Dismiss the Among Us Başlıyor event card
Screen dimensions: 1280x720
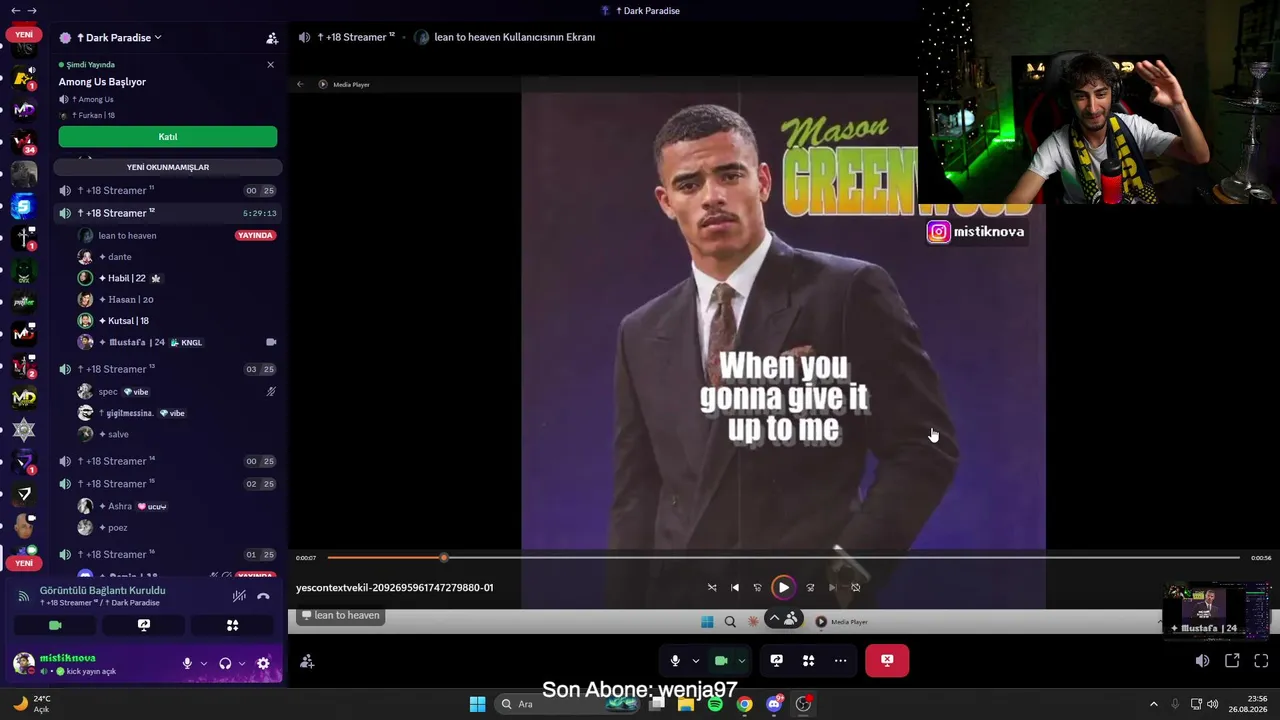pos(270,65)
